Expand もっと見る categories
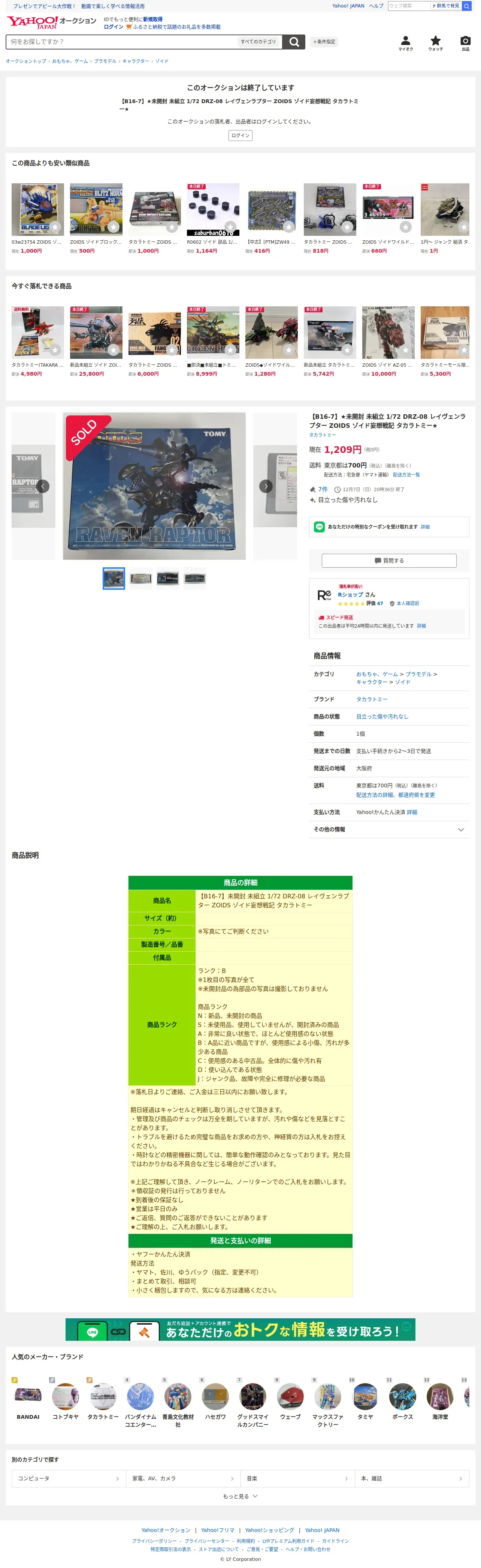 [x=240, y=1496]
